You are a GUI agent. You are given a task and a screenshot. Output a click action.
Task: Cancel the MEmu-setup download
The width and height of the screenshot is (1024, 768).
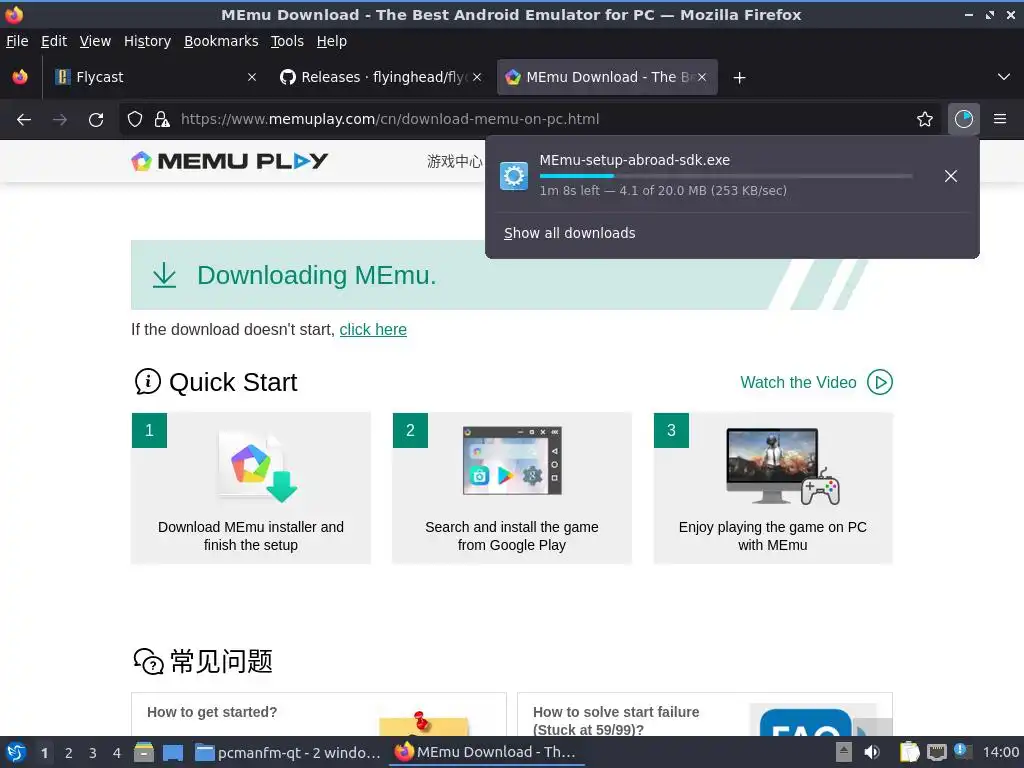point(951,176)
